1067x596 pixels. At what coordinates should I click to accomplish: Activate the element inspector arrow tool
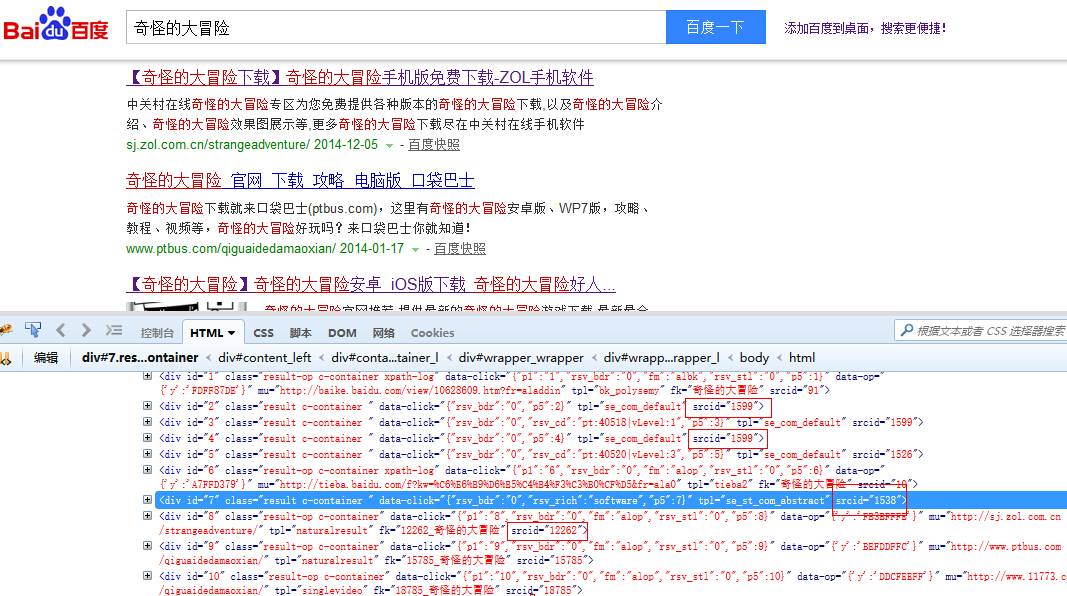click(33, 330)
